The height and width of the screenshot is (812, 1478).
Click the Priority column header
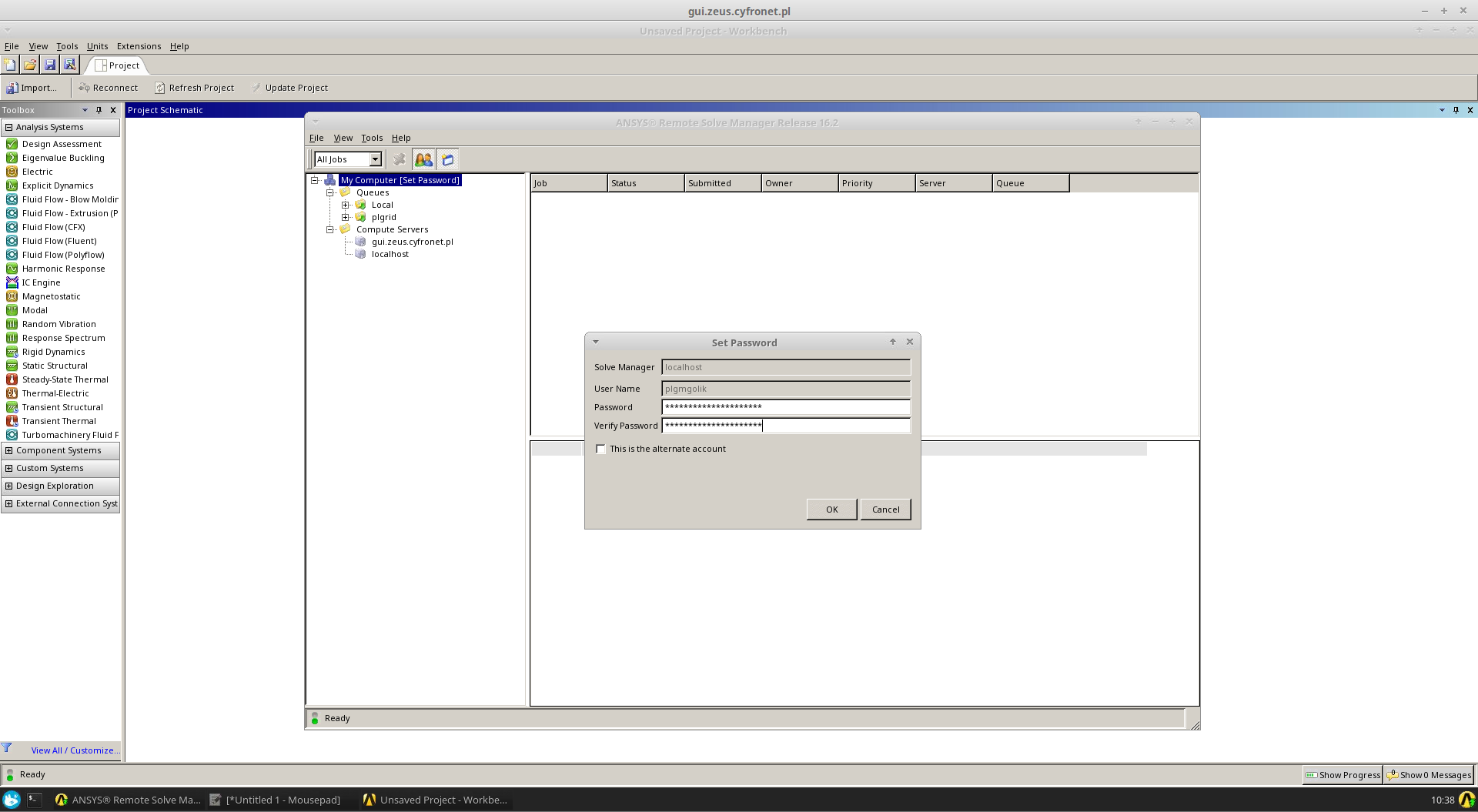(877, 183)
